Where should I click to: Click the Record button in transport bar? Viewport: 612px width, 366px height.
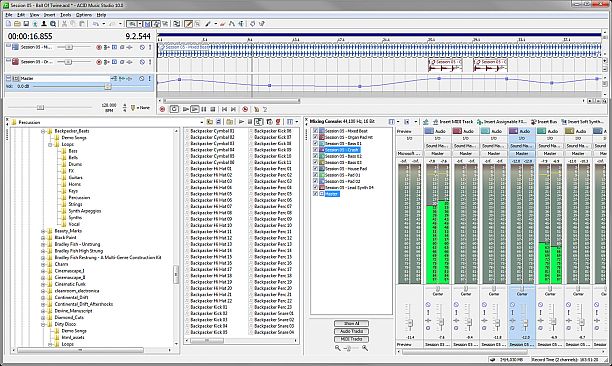click(x=162, y=109)
